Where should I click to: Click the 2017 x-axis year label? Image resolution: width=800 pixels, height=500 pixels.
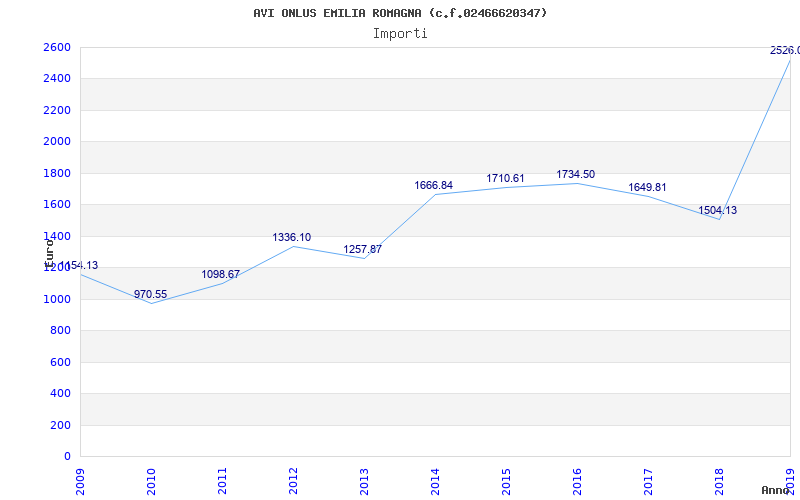[647, 481]
